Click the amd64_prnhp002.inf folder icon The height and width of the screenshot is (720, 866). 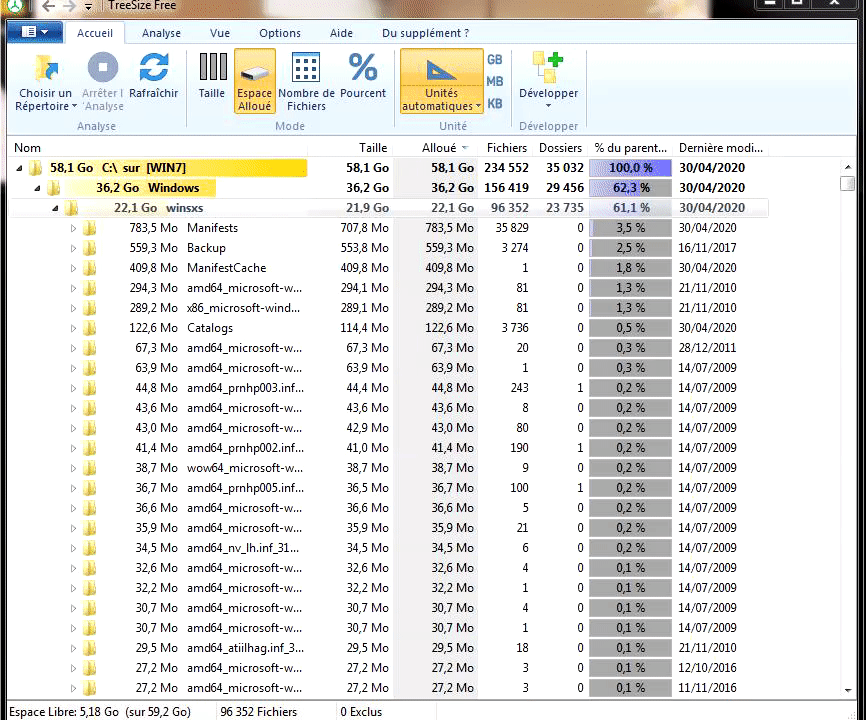tap(89, 448)
